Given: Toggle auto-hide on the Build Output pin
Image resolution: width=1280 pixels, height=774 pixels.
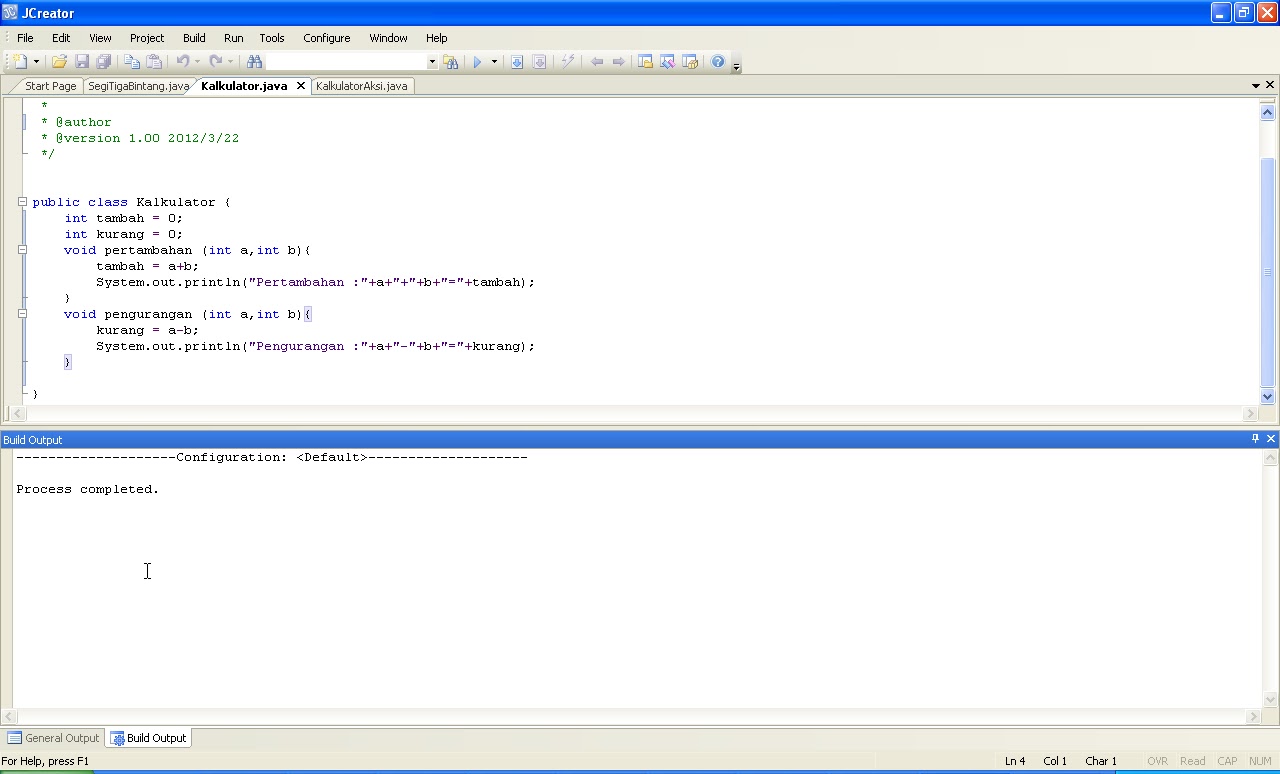Looking at the screenshot, I should (1255, 439).
